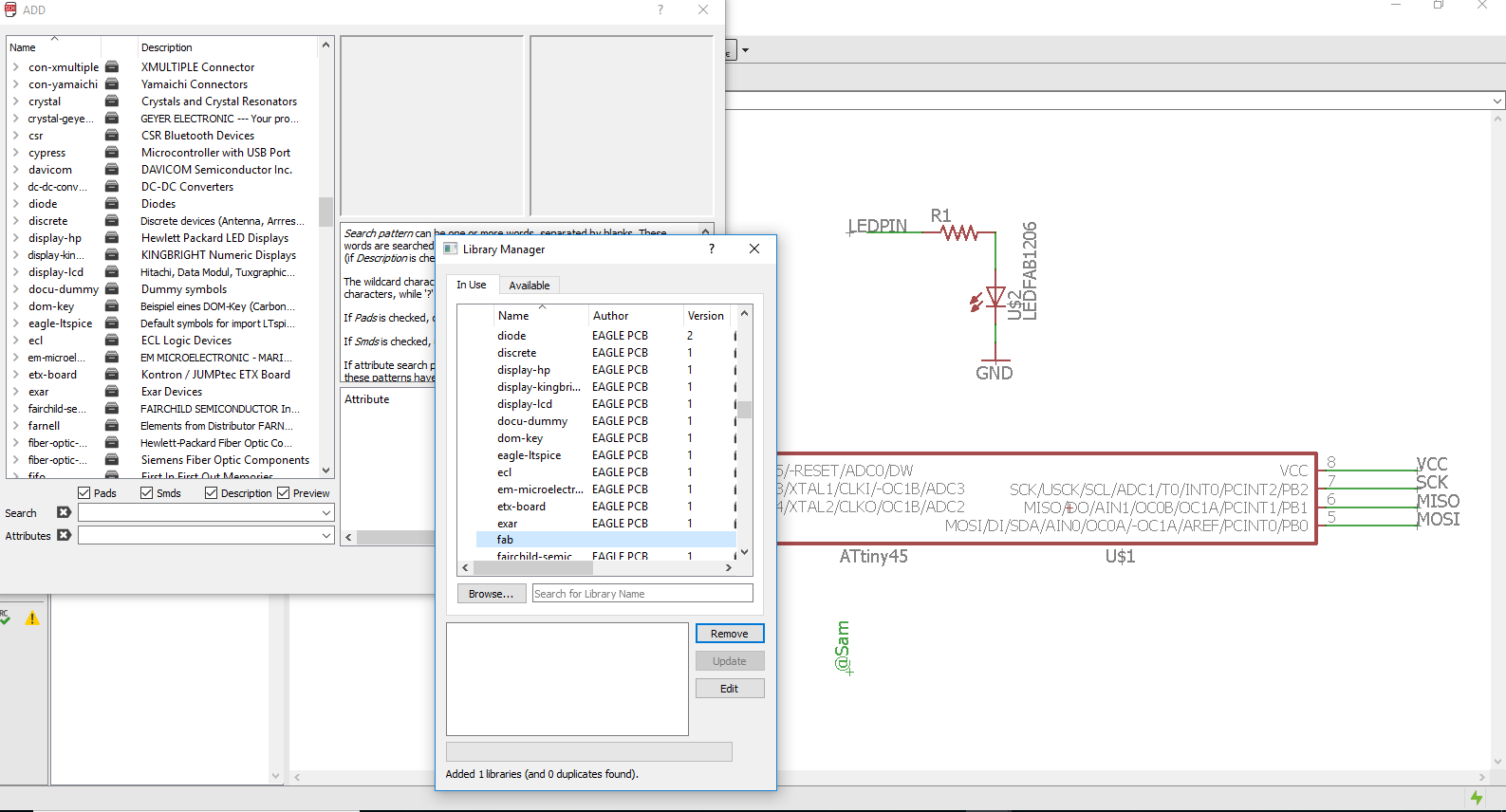The height and width of the screenshot is (812, 1506).
Task: Click the library icon next to docu-dummy in ADD
Action: coord(112,289)
